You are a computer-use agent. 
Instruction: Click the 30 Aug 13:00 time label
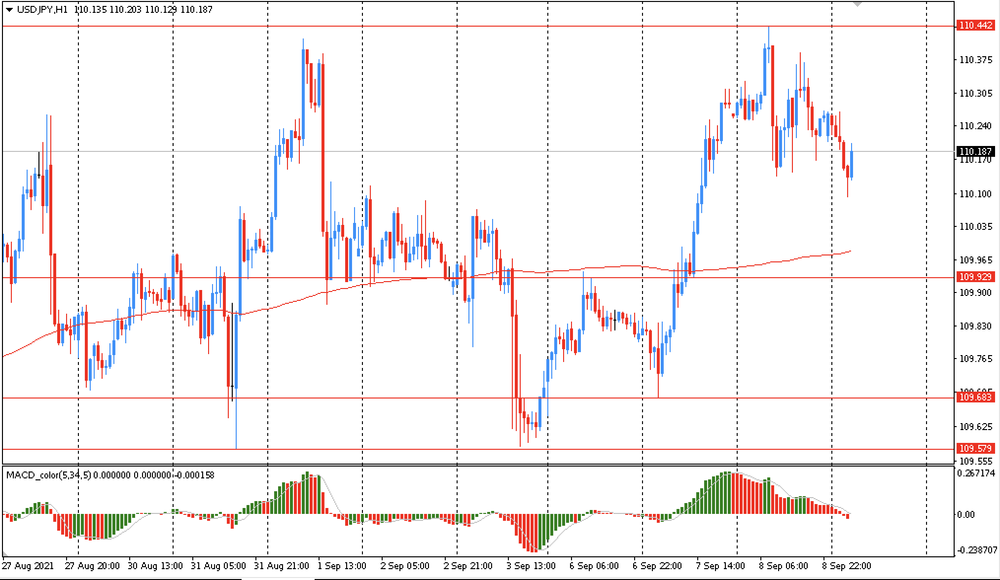(x=156, y=566)
